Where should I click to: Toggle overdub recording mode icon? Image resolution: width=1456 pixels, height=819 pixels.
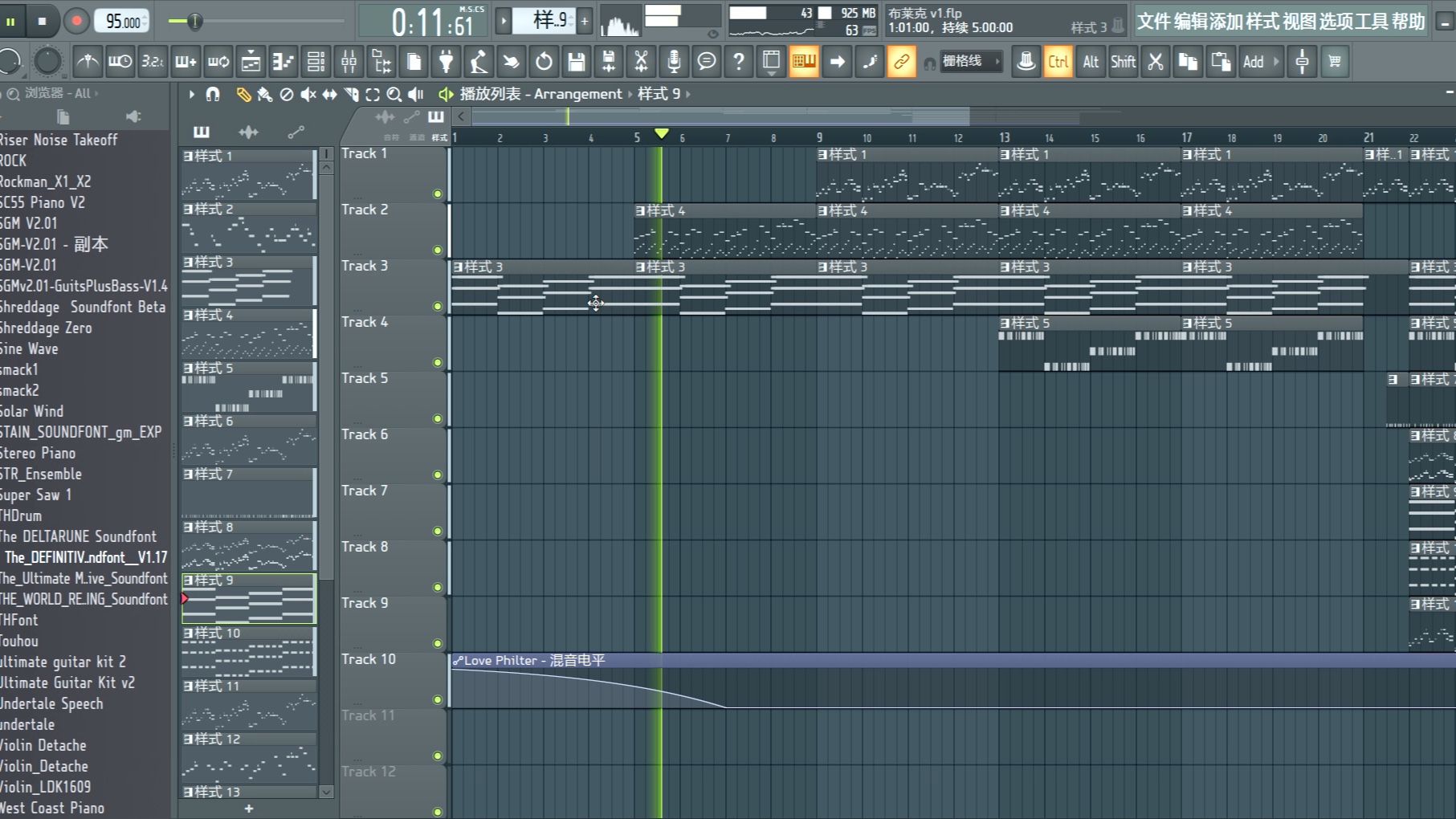click(x=186, y=62)
